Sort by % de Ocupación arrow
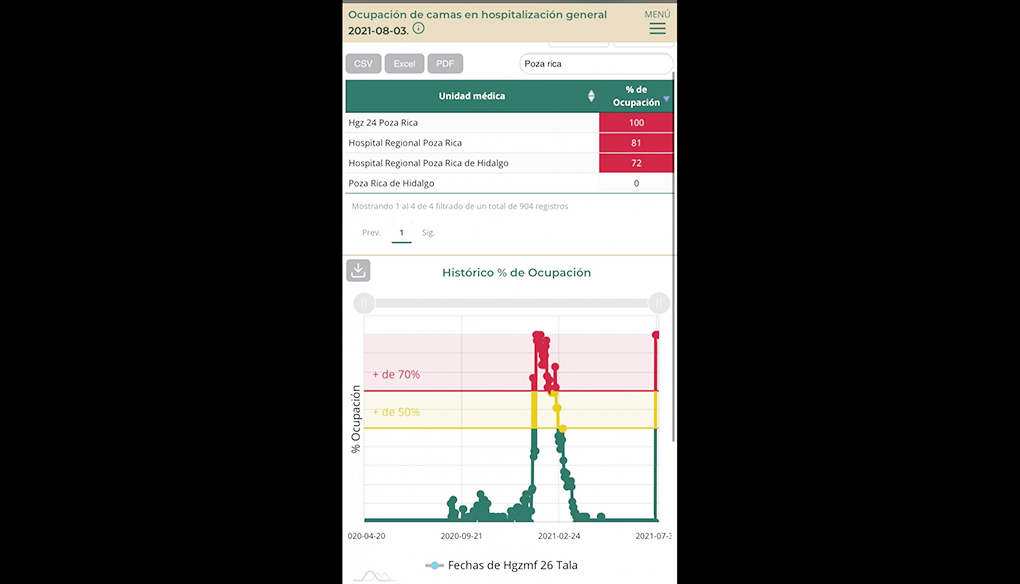 (x=667, y=100)
